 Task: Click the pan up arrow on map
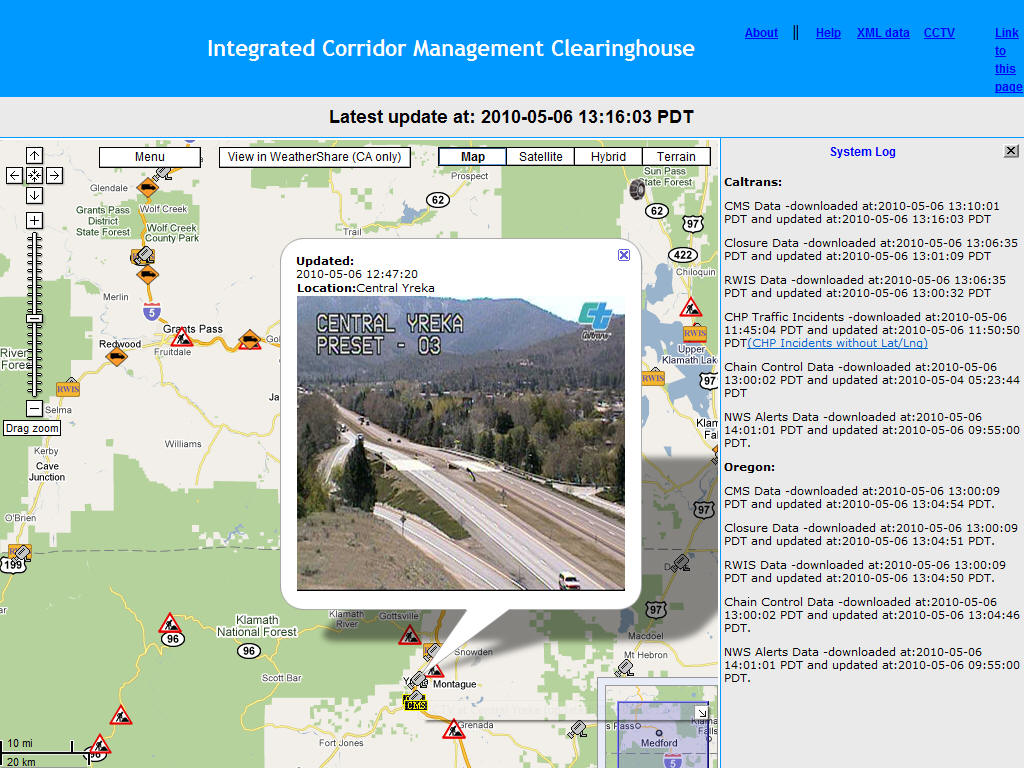[x=34, y=155]
